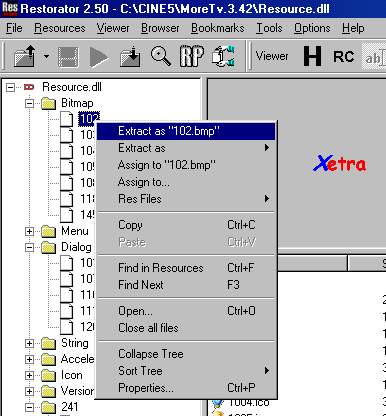Choose Assign to "102.bmp"

click(x=186, y=165)
